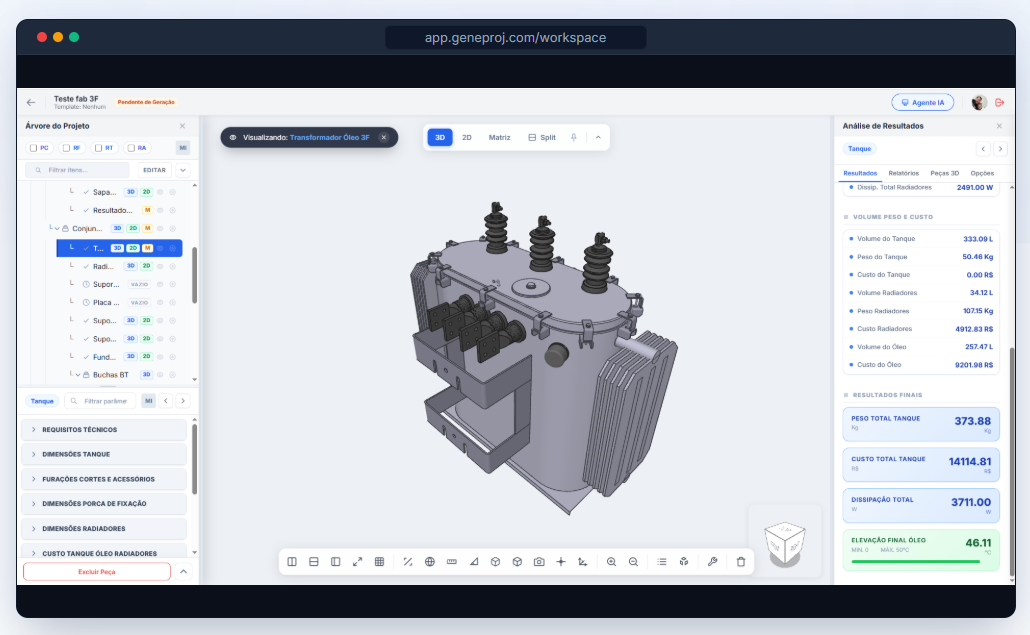The image size is (1030, 635).
Task: Click the Excluir Peça button
Action: [97, 571]
